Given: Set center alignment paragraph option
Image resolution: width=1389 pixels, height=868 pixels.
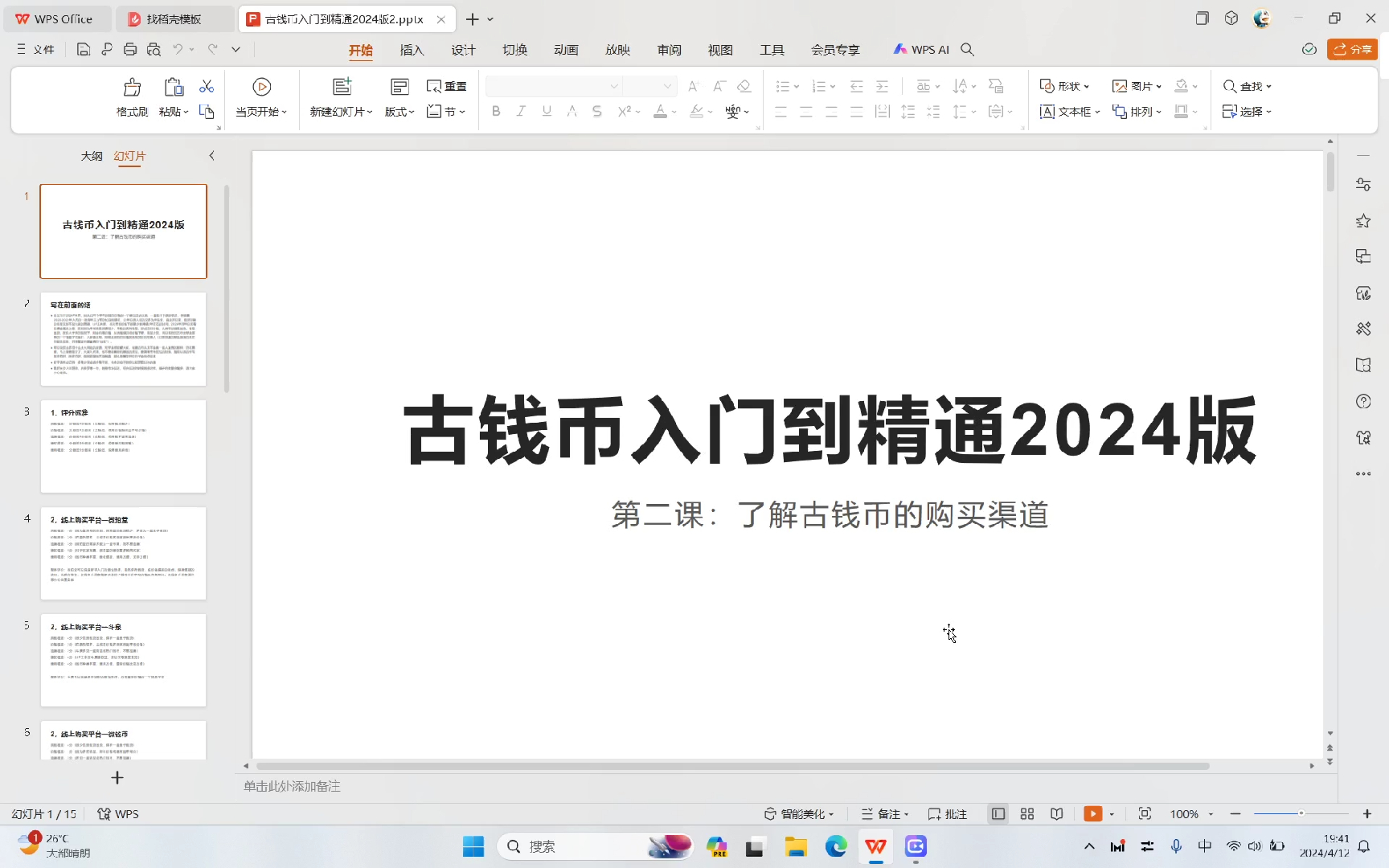Looking at the screenshot, I should pyautogui.click(x=806, y=112).
